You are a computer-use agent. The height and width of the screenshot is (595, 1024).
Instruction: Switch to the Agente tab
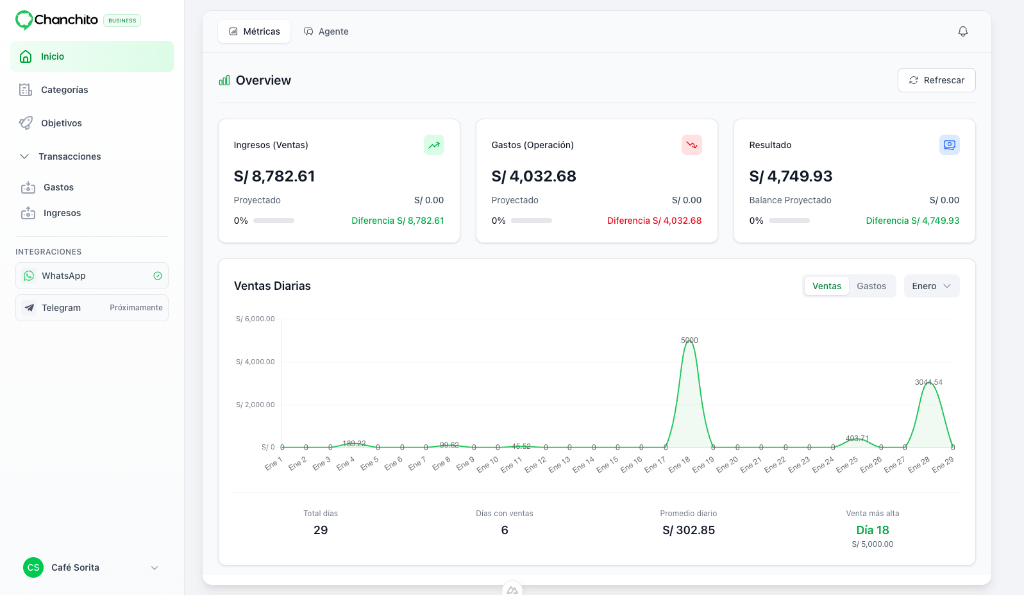point(326,32)
